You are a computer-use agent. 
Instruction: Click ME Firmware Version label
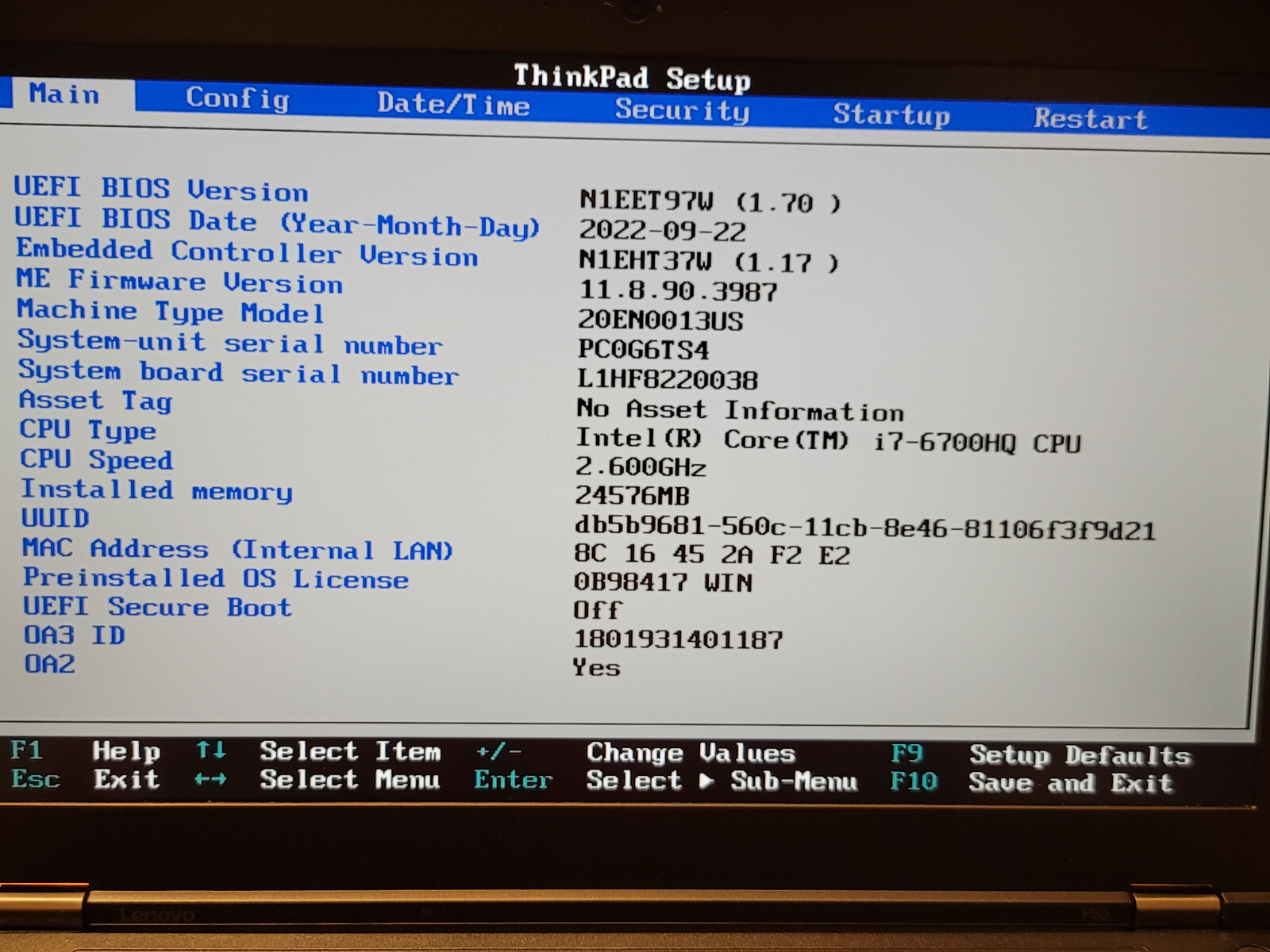tap(179, 282)
